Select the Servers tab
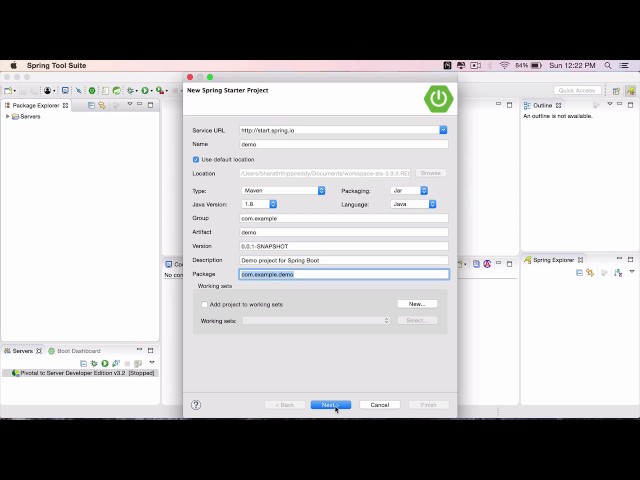 (x=22, y=351)
